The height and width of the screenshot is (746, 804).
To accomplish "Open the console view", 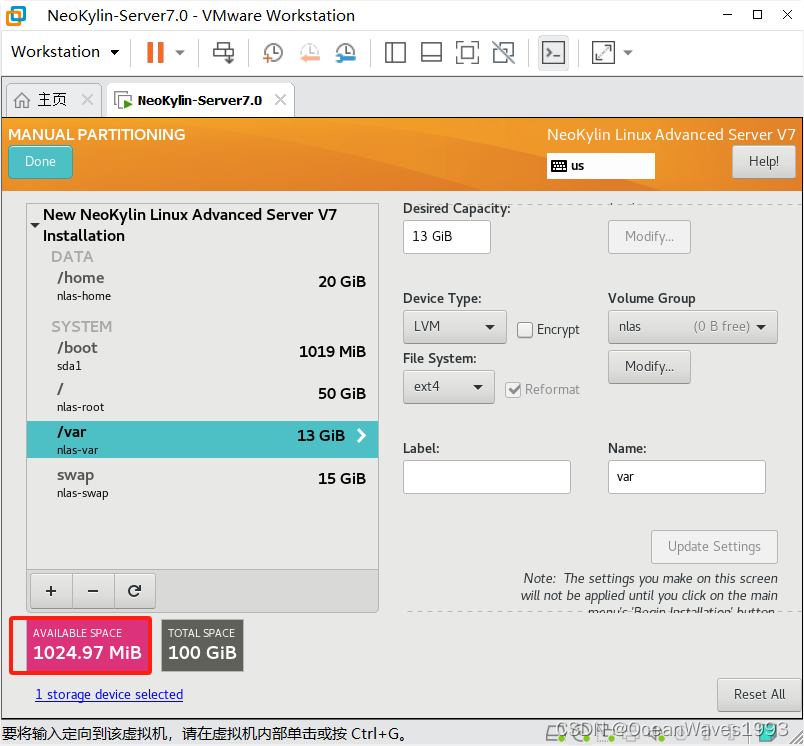I will pyautogui.click(x=553, y=52).
